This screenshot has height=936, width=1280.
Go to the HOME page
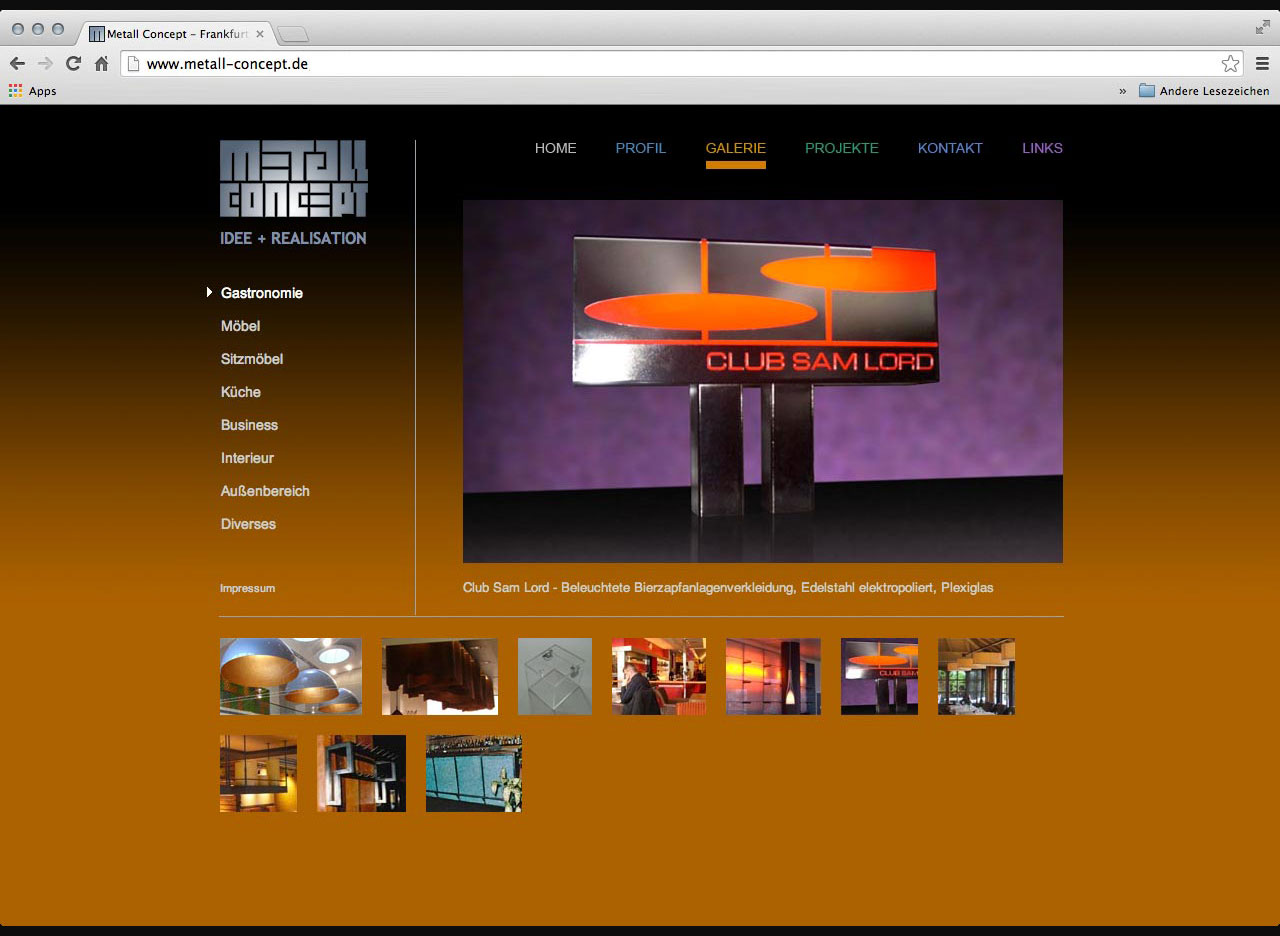(556, 148)
